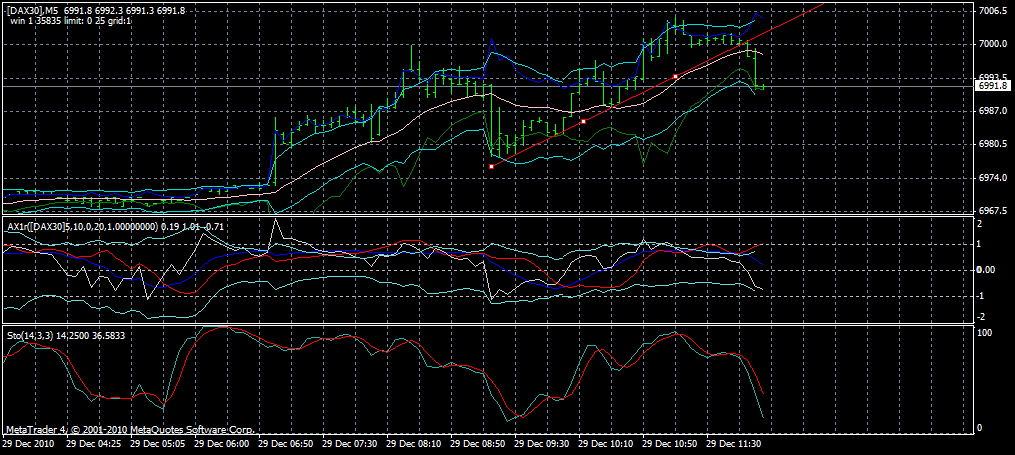Image resolution: width=1015 pixels, height=455 pixels.
Task: Click the middle anchor point on red trendline
Action: [x=583, y=121]
